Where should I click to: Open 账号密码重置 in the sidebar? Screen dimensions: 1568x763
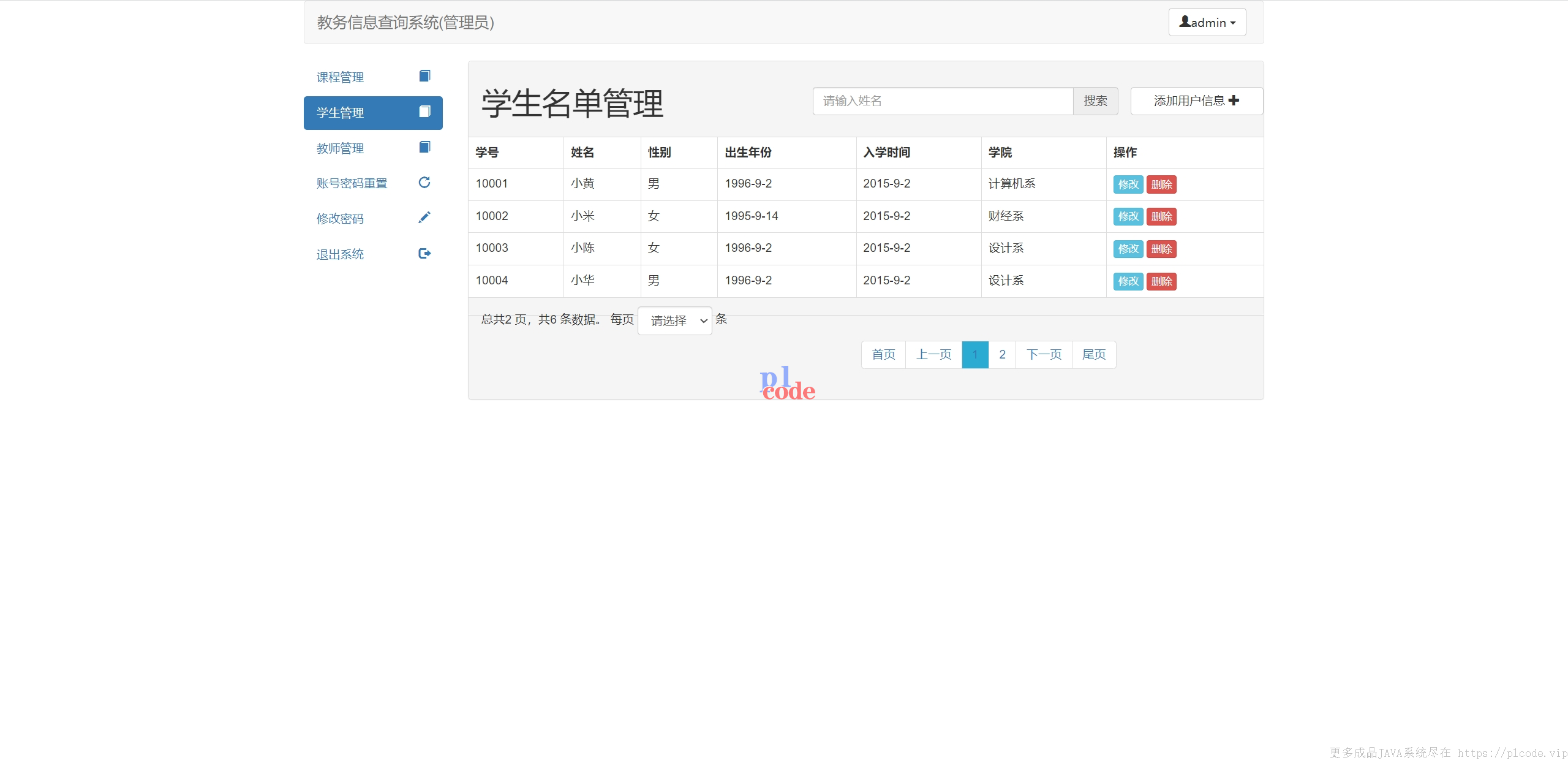[373, 183]
